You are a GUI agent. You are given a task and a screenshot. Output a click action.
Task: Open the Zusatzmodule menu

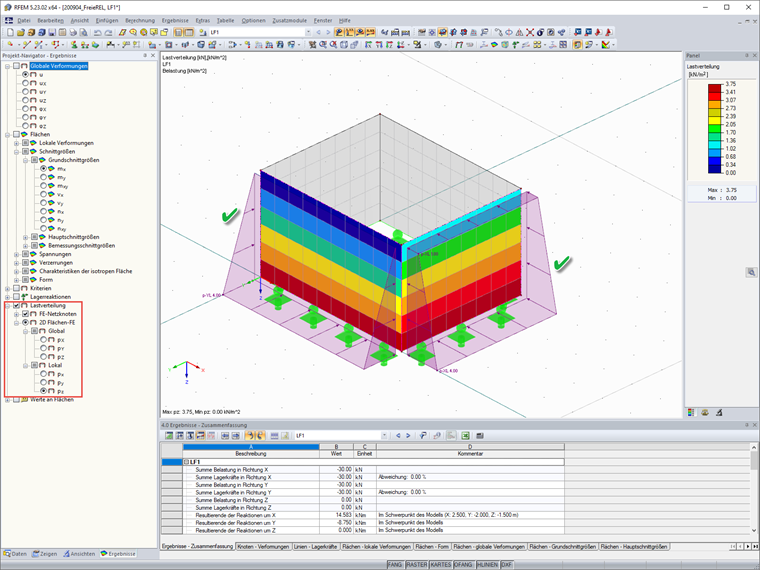point(289,20)
